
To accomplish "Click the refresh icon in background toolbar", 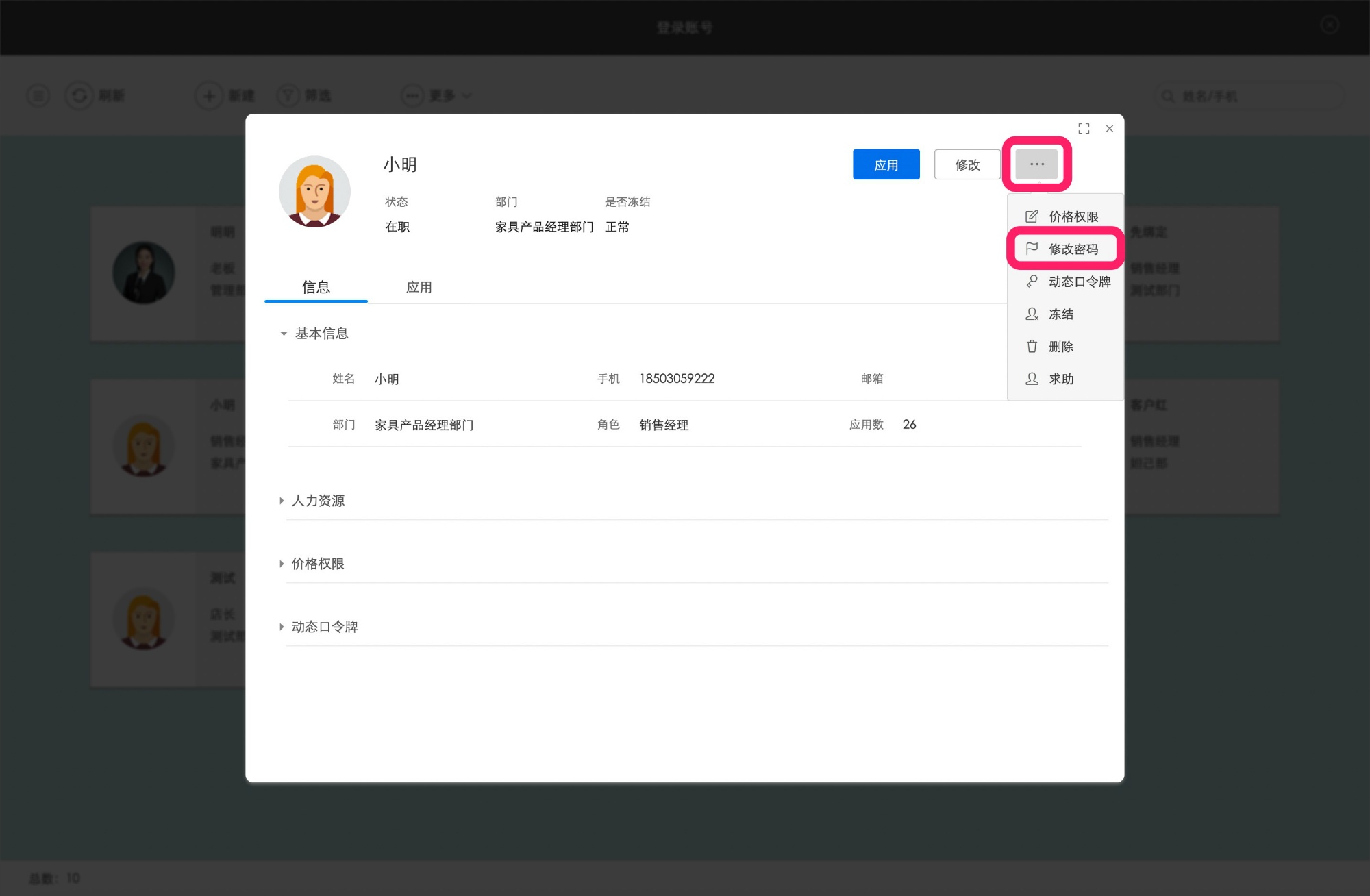I will 79,95.
